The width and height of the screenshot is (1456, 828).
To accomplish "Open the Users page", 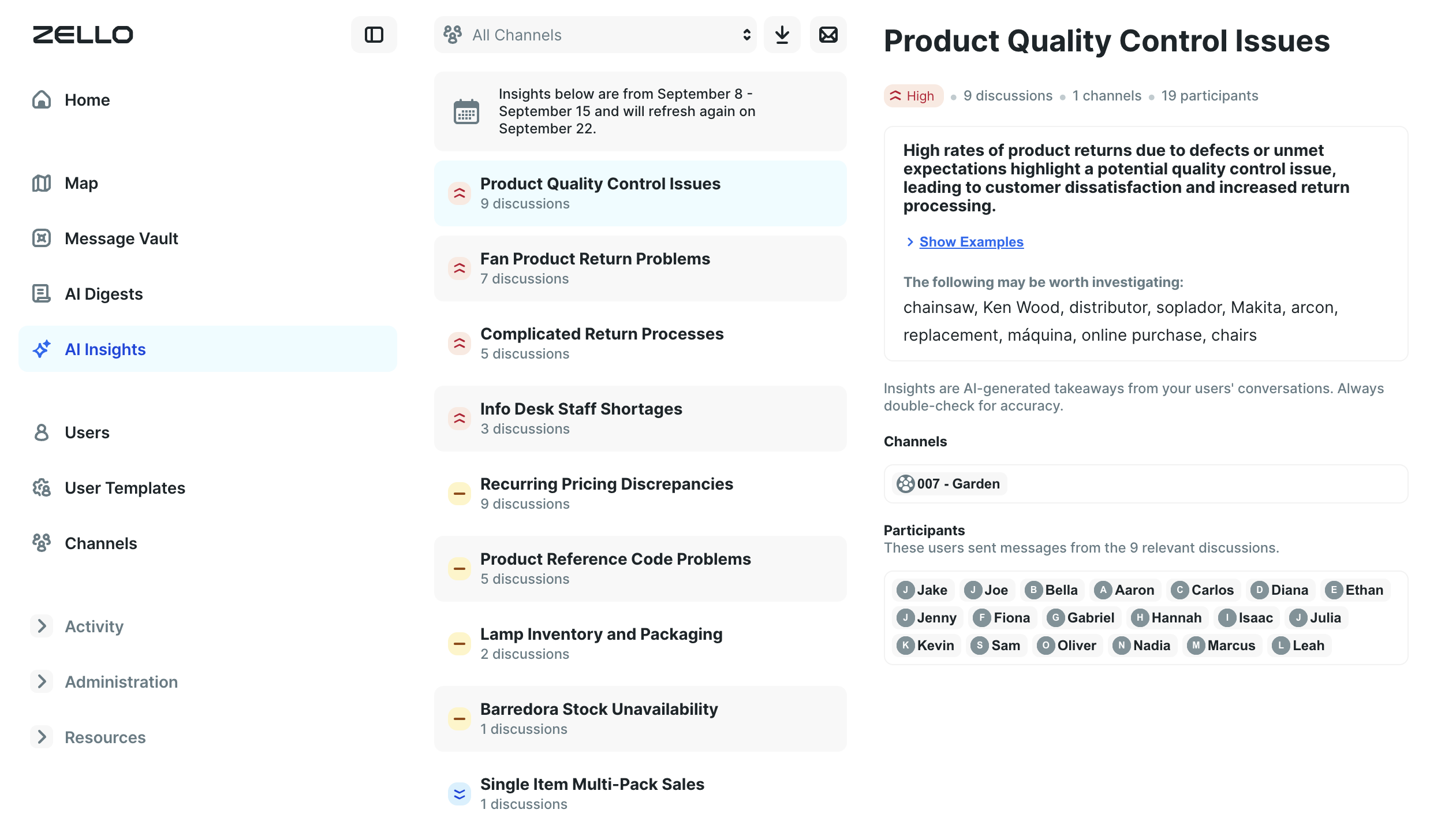I will pos(87,432).
